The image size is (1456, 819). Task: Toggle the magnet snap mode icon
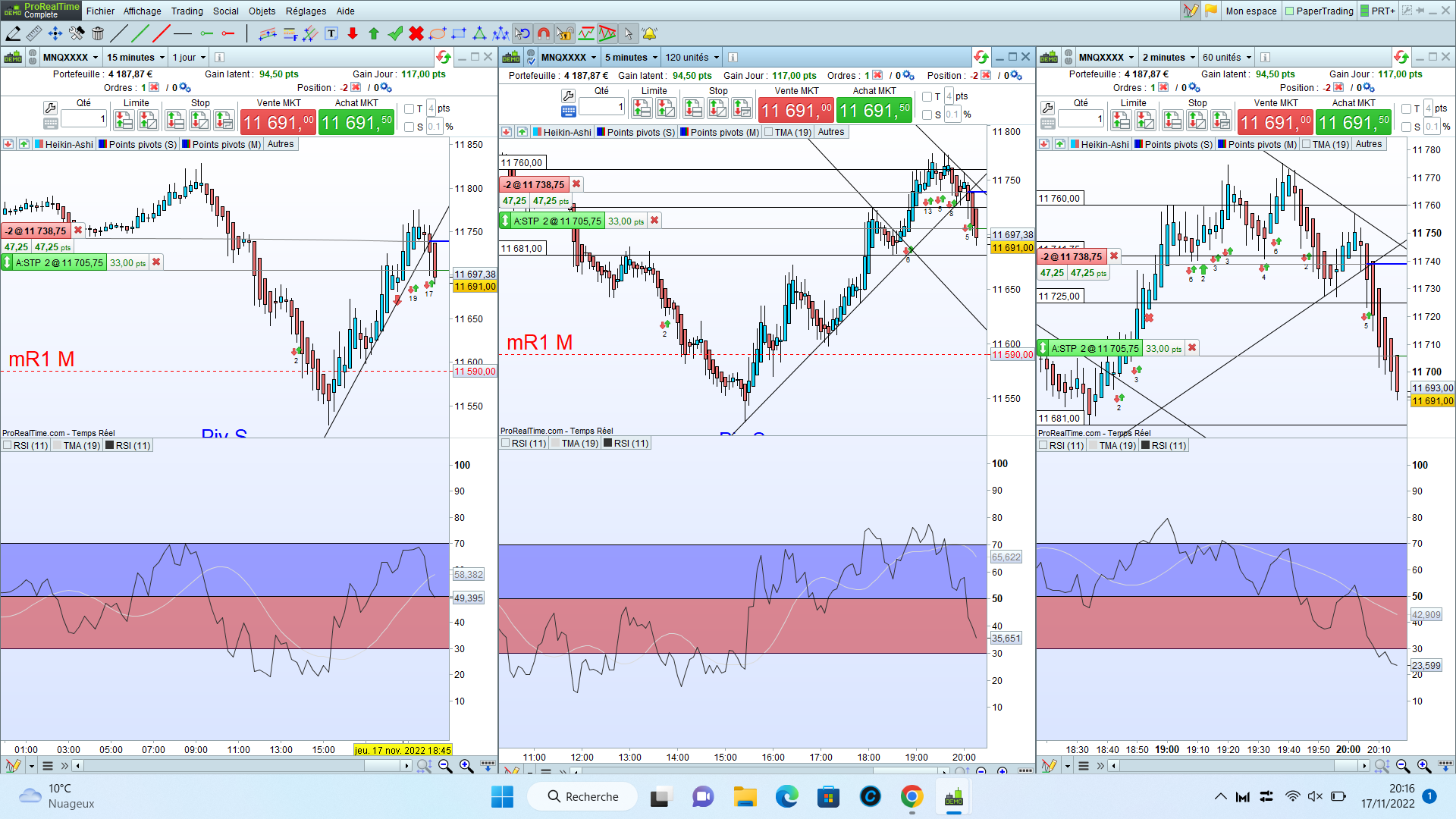pos(544,33)
